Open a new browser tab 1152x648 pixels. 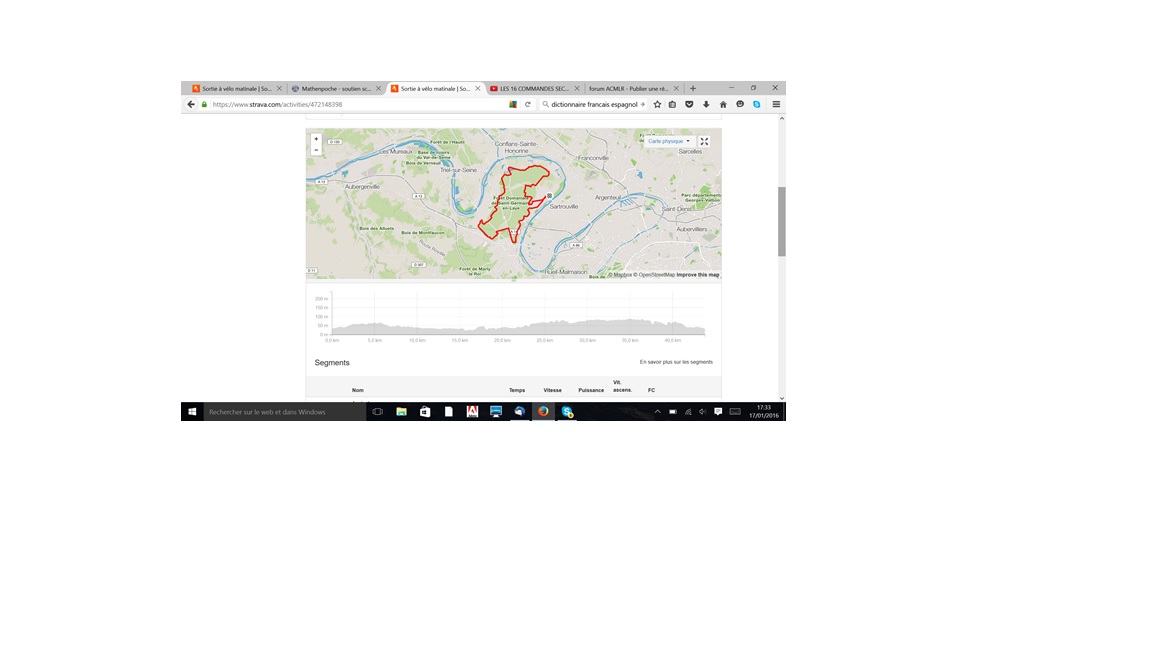[x=693, y=88]
